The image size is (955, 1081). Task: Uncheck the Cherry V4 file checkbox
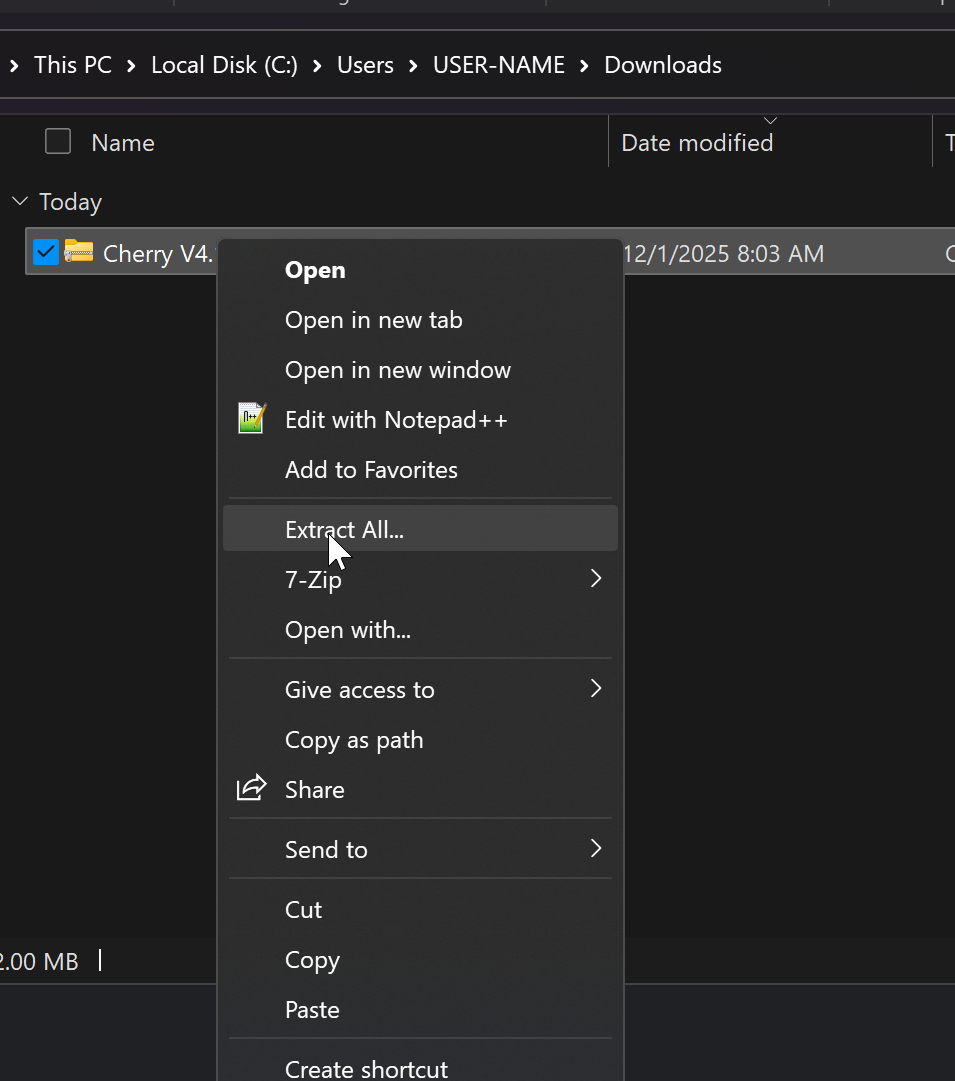(46, 252)
